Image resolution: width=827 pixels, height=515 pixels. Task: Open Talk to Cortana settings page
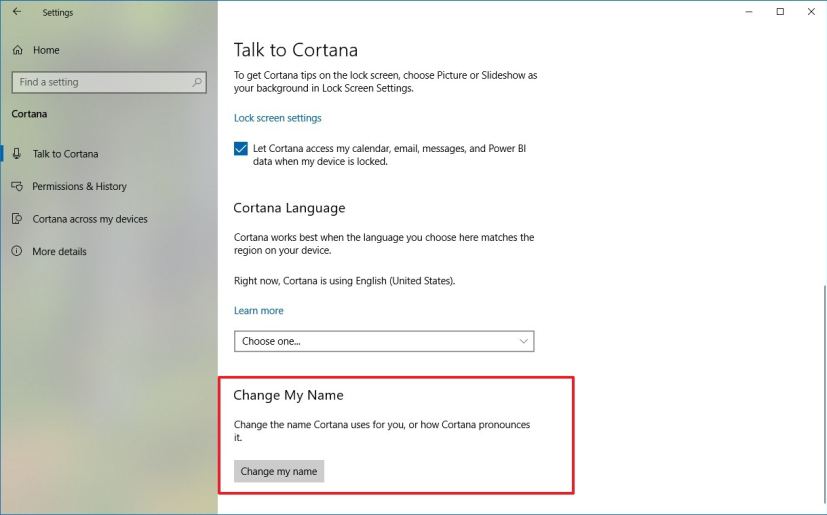pyautogui.click(x=65, y=154)
